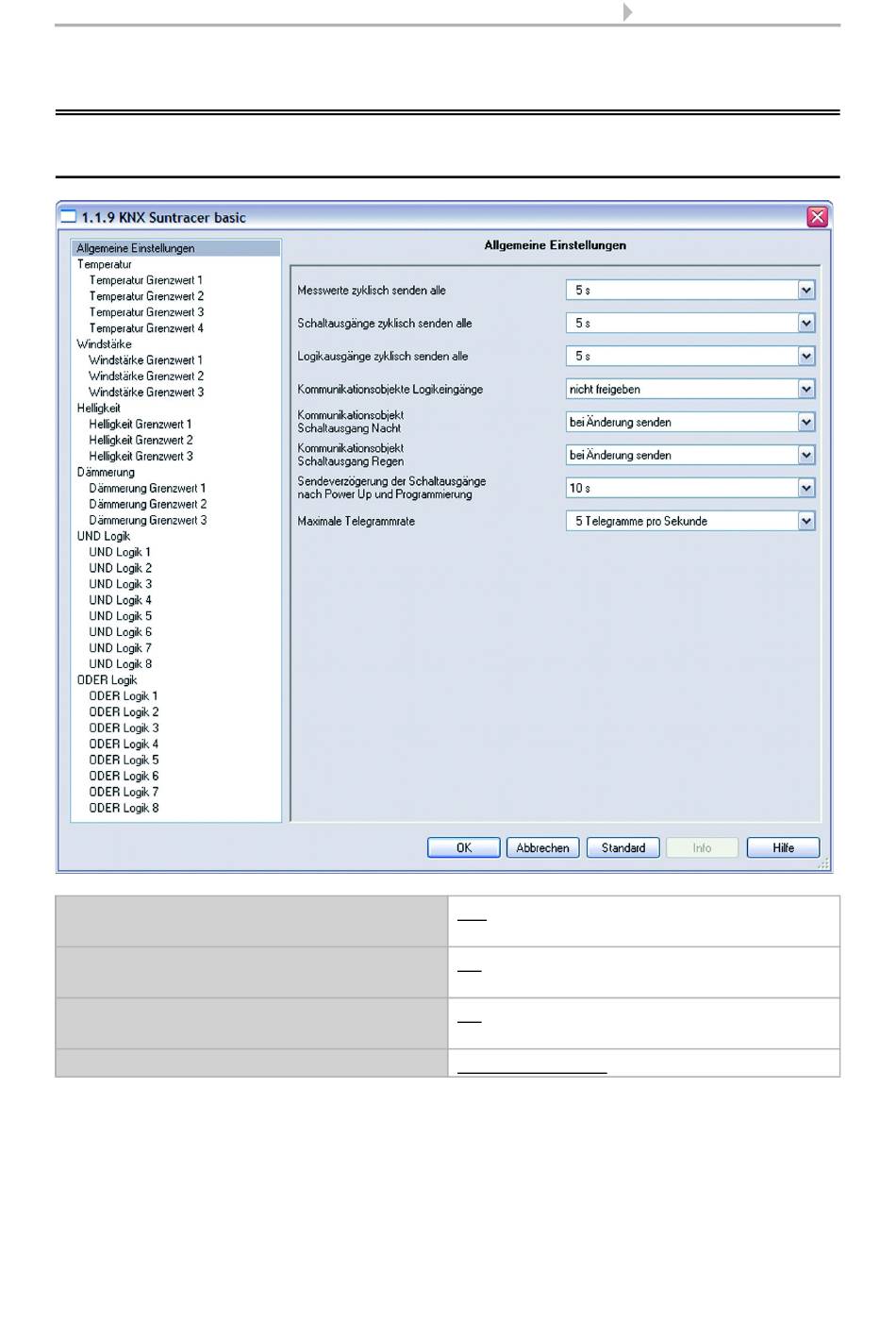Open Windstärke Grenzwert 3

tap(146, 393)
